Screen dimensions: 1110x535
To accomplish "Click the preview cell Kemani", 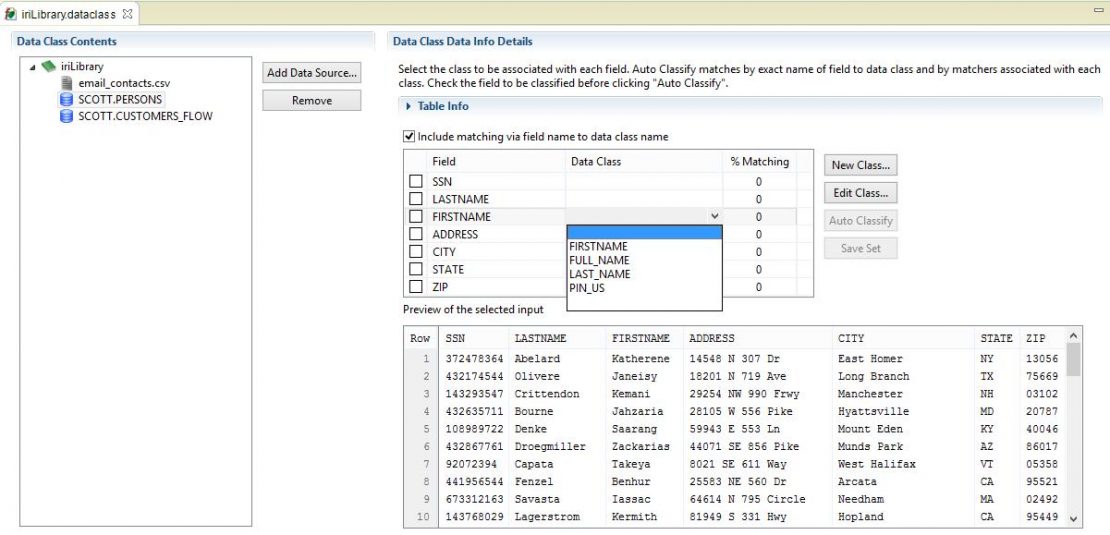I will click(x=631, y=393).
